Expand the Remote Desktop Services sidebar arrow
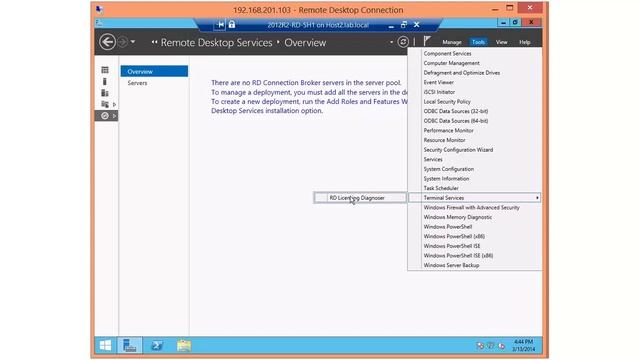This screenshot has width=640, height=360. [x=114, y=116]
